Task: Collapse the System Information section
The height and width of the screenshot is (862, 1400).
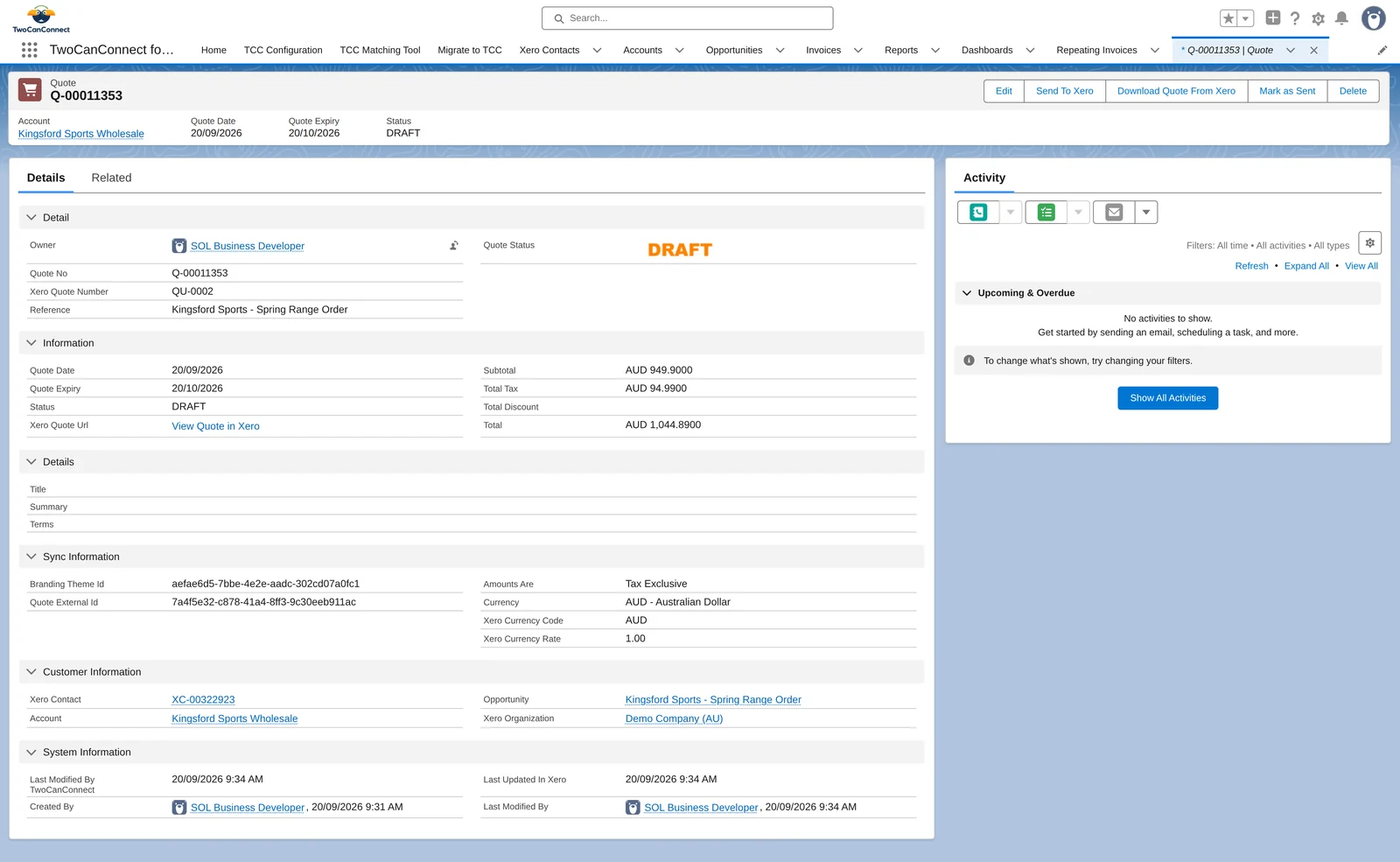Action: tap(31, 753)
